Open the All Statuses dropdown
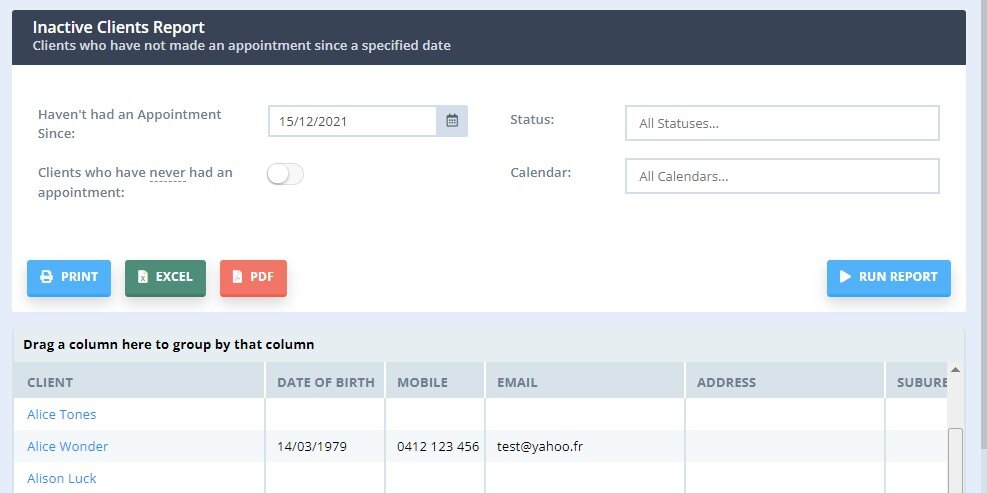This screenshot has height=493, width=987. pos(782,123)
